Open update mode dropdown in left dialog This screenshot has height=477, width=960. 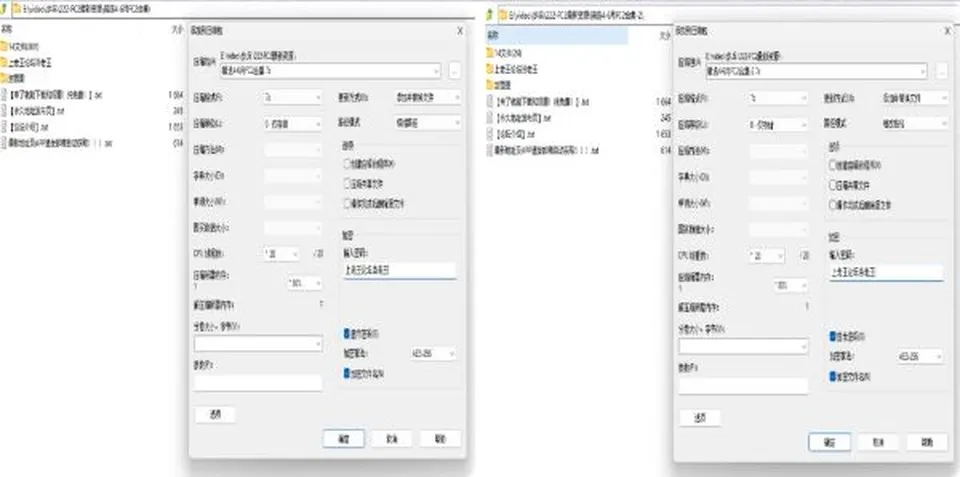tap(427, 97)
